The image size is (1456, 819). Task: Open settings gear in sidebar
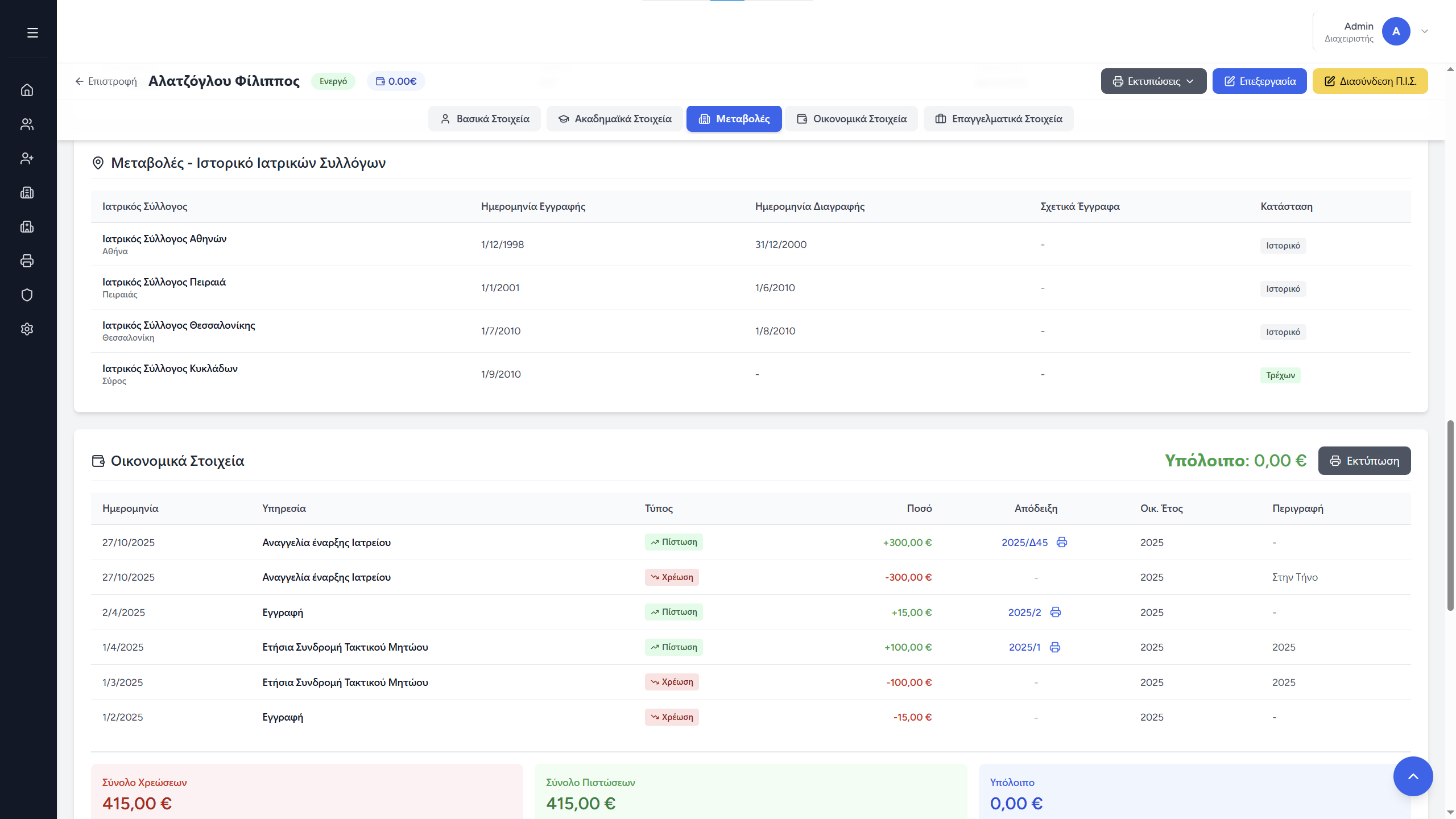click(x=27, y=329)
